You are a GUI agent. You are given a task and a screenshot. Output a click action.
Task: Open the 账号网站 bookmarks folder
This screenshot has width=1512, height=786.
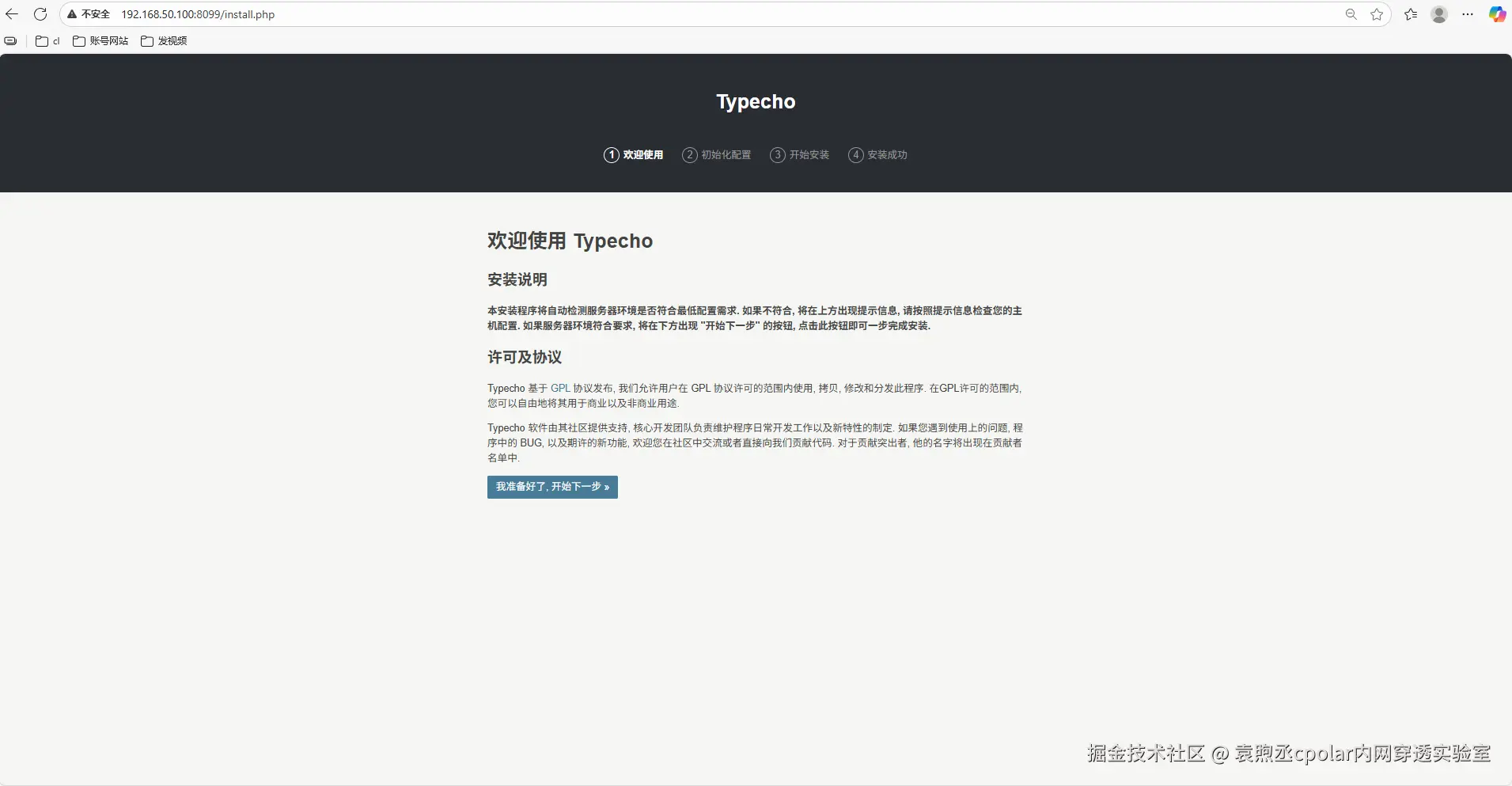pos(100,41)
